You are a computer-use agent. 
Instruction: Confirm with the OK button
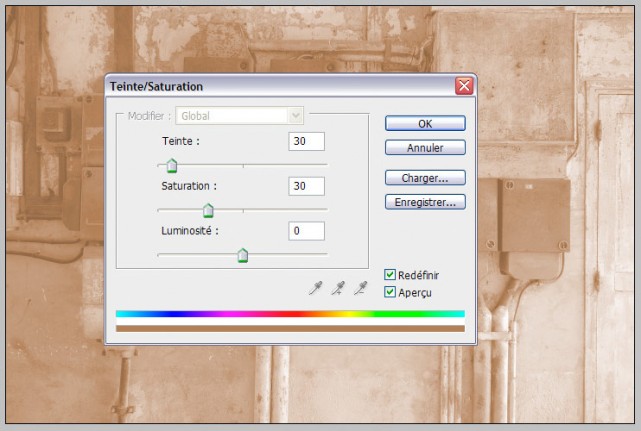(425, 123)
